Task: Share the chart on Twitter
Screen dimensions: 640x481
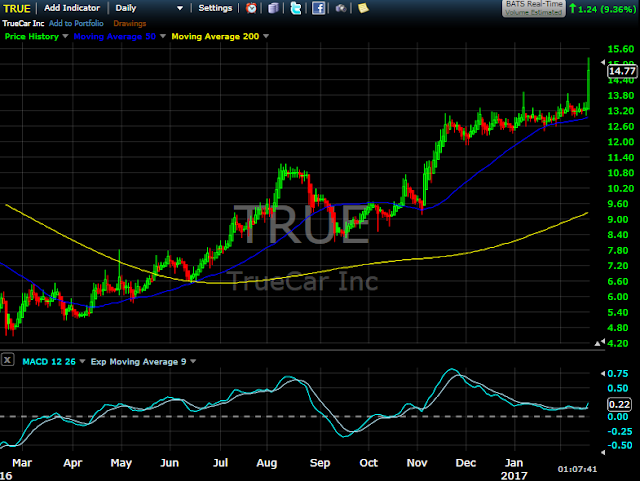Action: coord(296,8)
